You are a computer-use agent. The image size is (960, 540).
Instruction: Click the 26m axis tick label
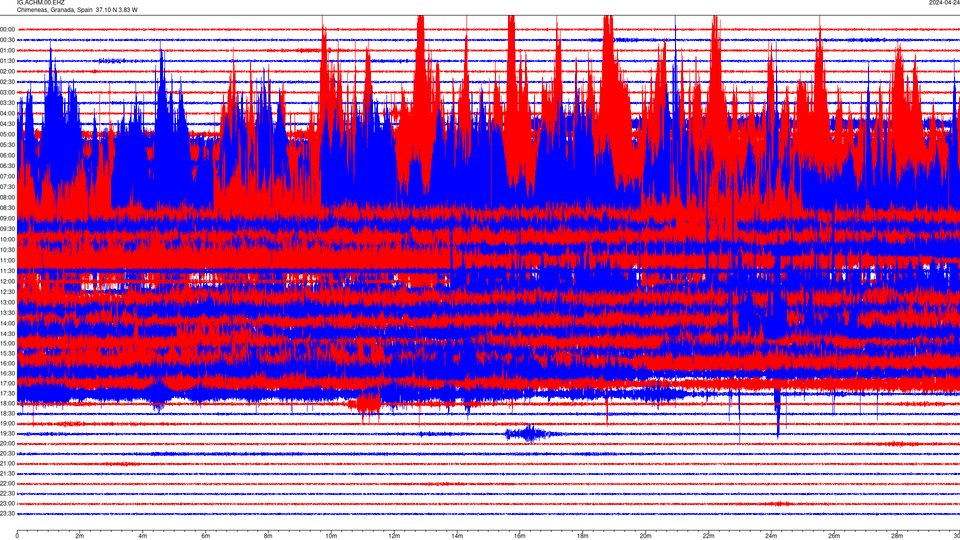tap(834, 536)
